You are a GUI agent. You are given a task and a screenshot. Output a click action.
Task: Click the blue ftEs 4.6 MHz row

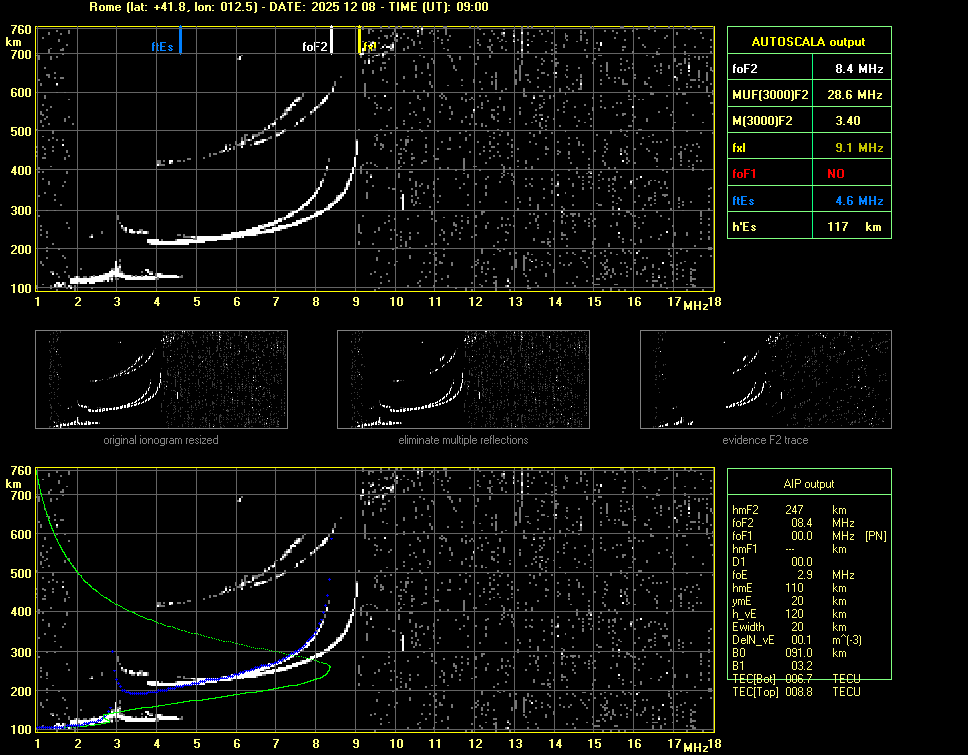(x=807, y=200)
